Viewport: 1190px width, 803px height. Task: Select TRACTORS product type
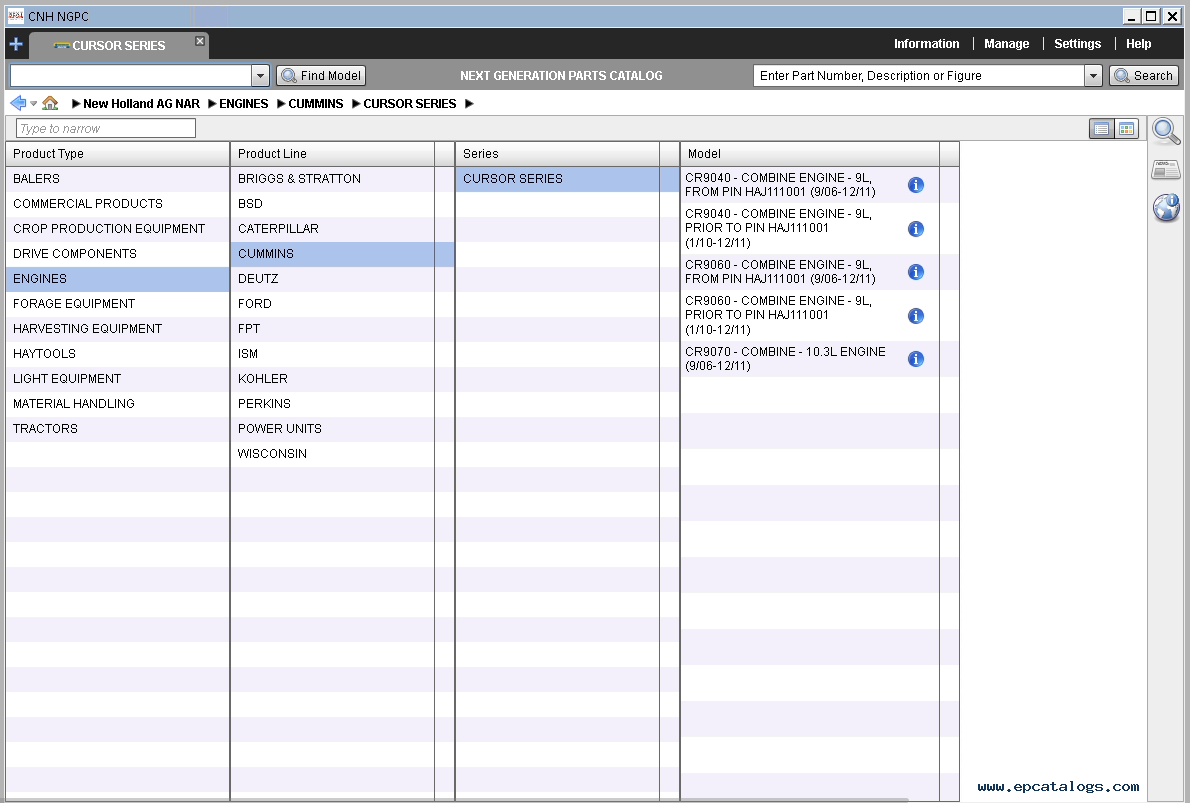[x=45, y=429]
